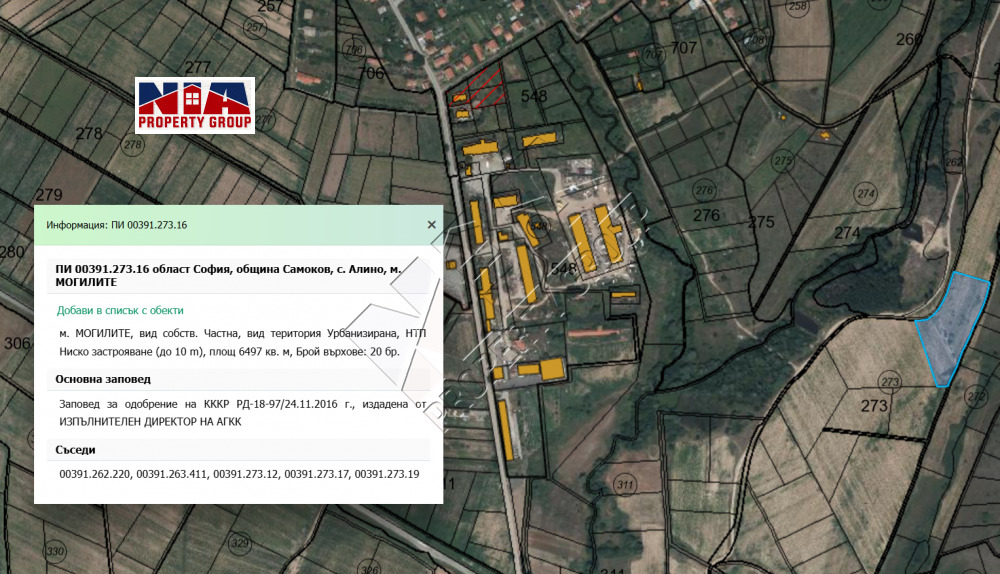Click the 'Съседи' section heading
The width and height of the screenshot is (1000, 574).
(x=75, y=450)
